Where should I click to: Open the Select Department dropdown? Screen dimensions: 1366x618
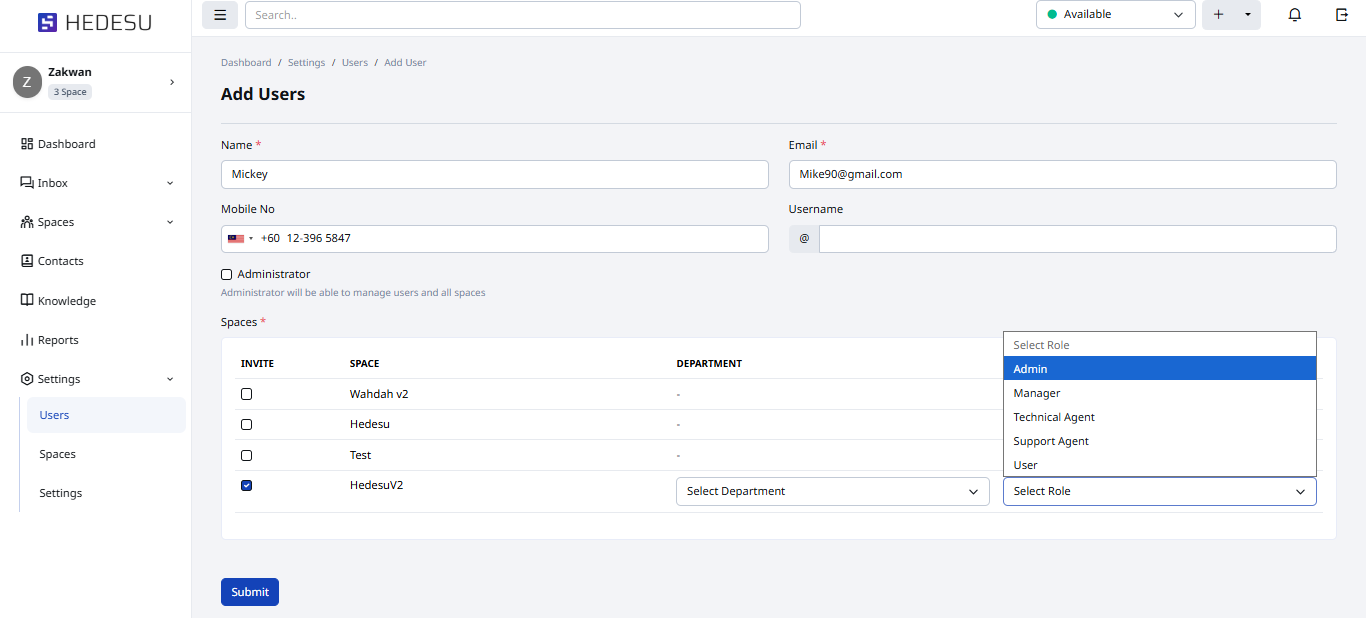[x=832, y=491]
